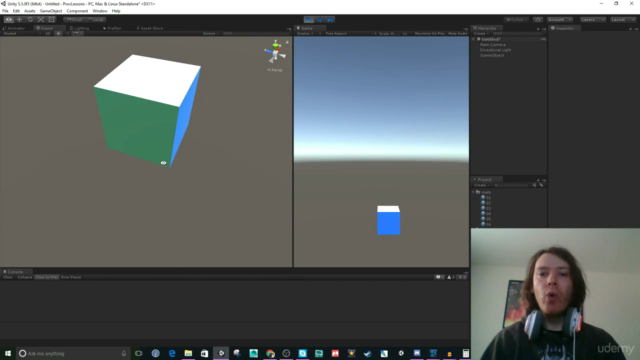
Task: Select GameObject in Hierarchy
Action: click(492, 55)
